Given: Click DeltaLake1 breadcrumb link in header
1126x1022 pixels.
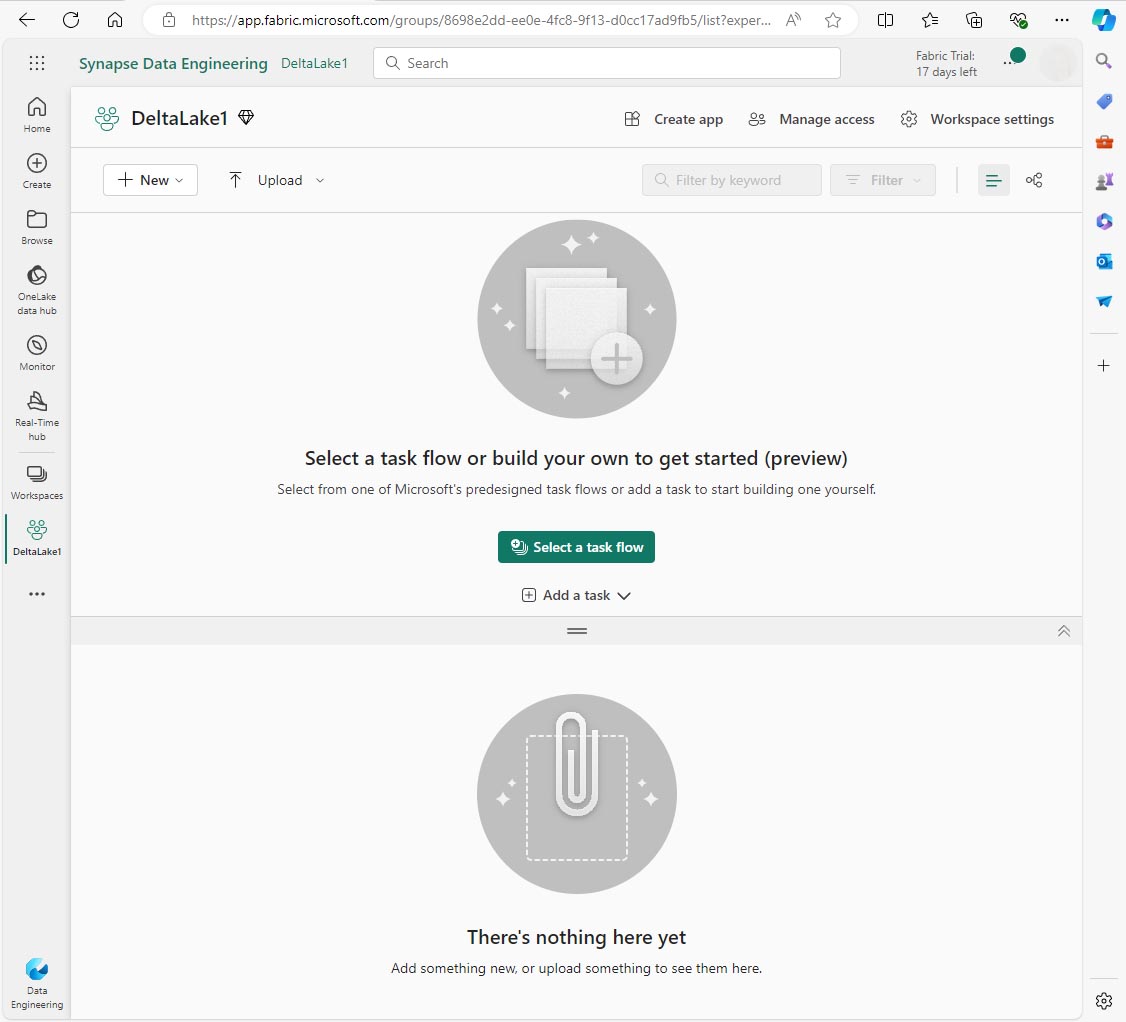Looking at the screenshot, I should point(314,63).
